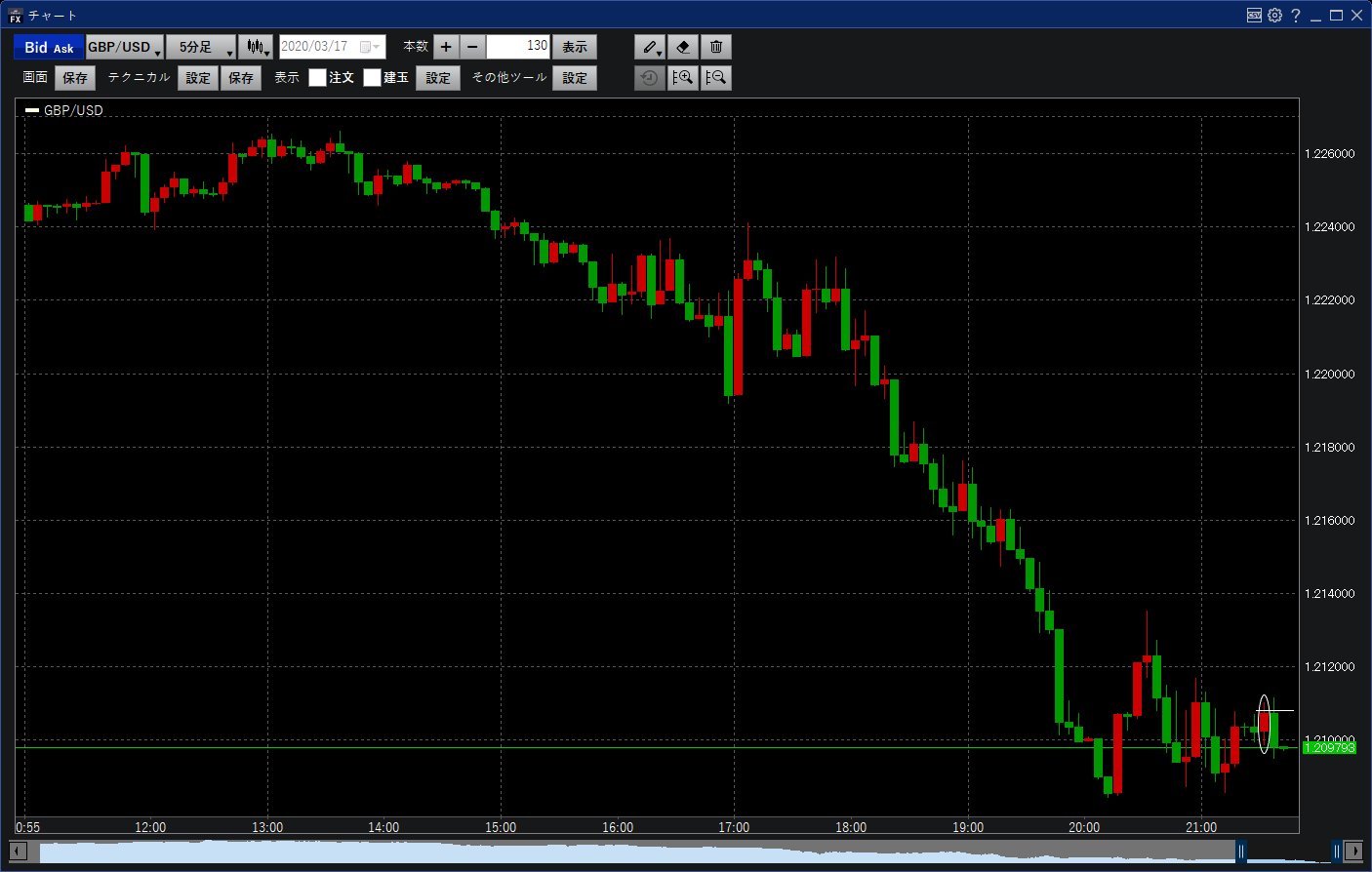
Task: Switch the Bid/Ask price toggle
Action: 49,47
